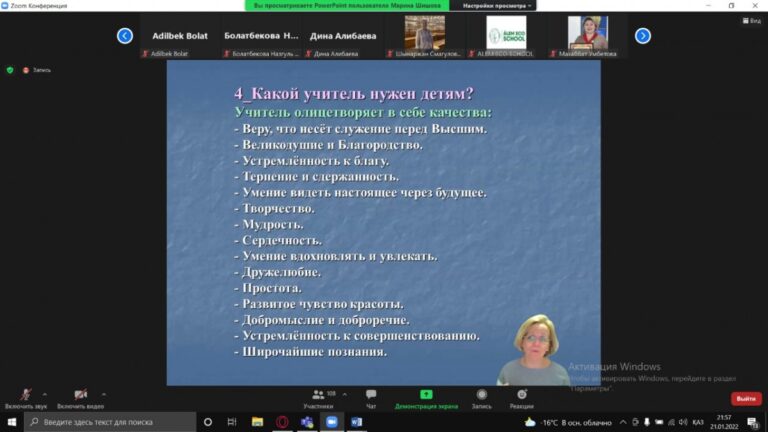Image resolution: width=768 pixels, height=432 pixels.
Task: Open Windows Start menu
Action: [11, 422]
